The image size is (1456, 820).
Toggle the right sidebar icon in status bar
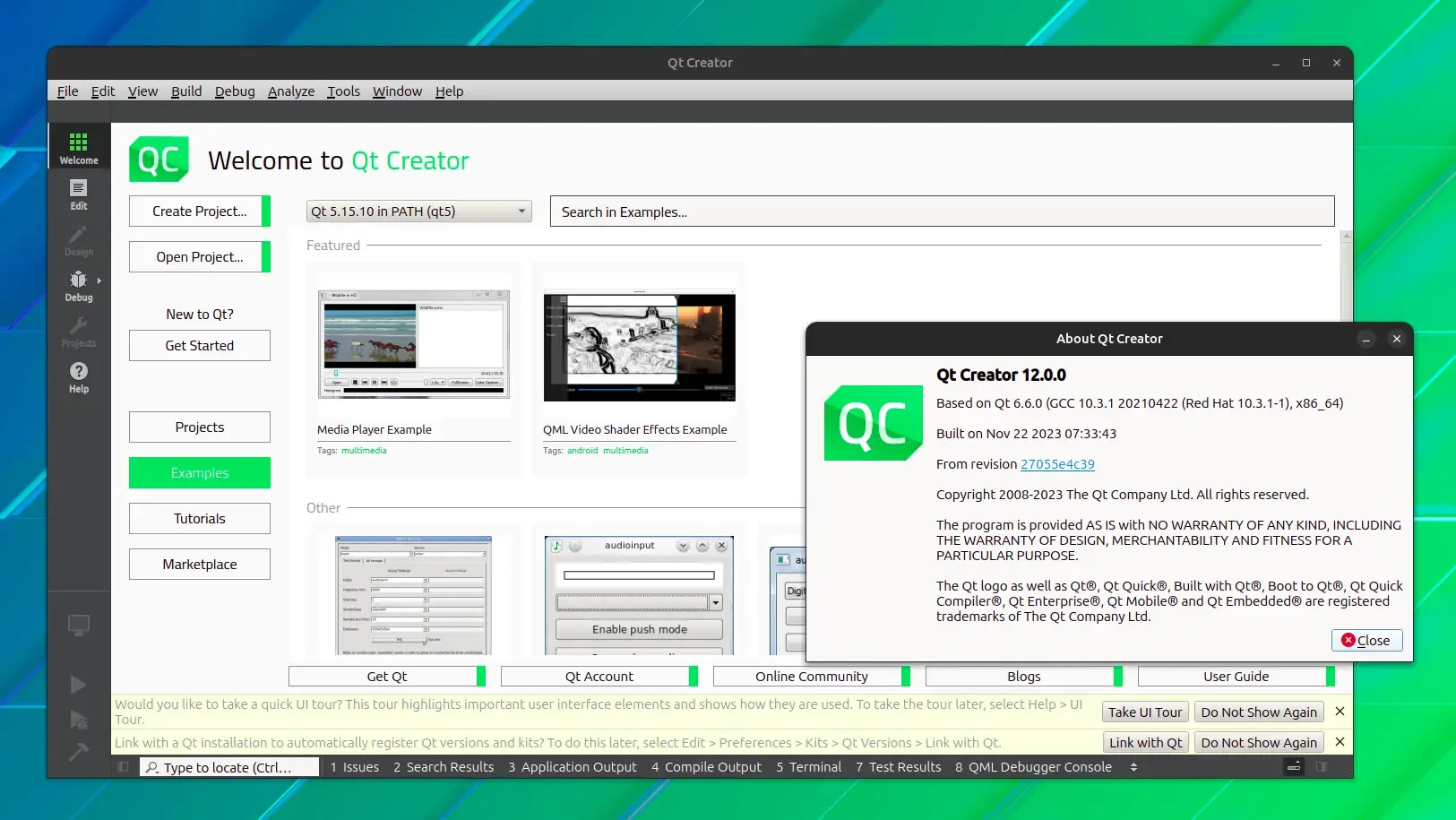(x=1322, y=767)
